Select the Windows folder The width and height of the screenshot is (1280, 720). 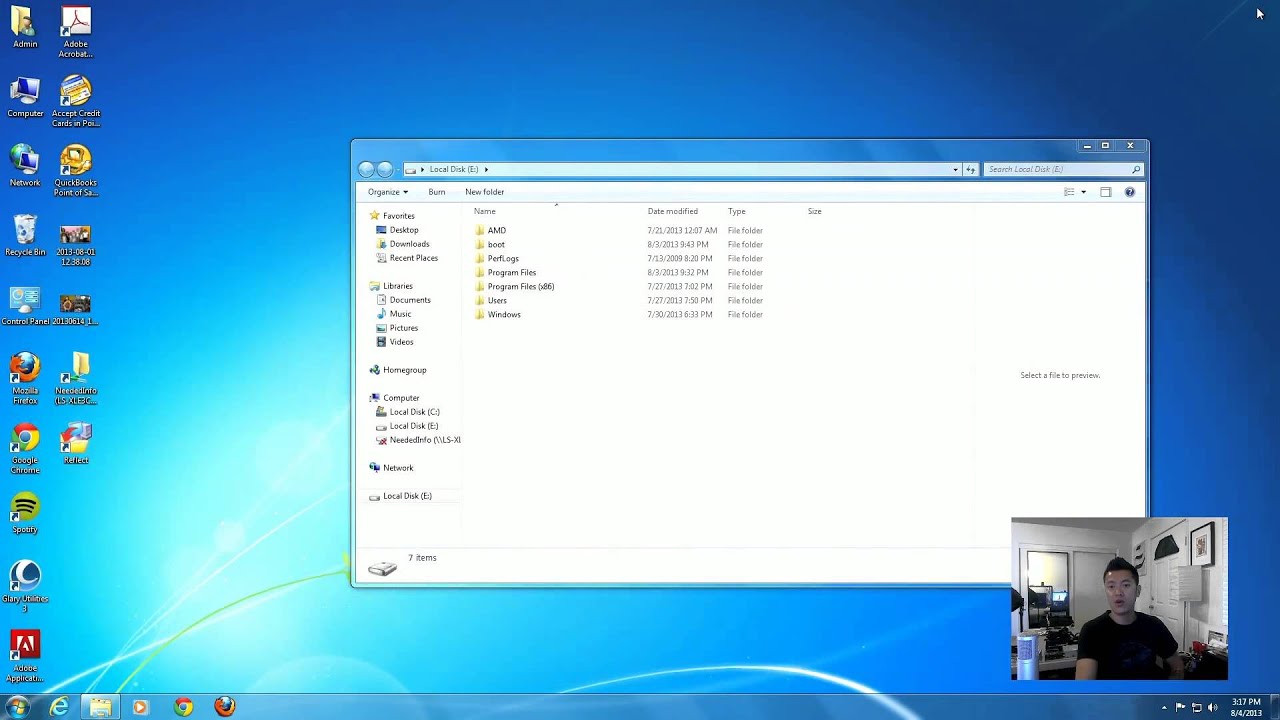tap(504, 314)
